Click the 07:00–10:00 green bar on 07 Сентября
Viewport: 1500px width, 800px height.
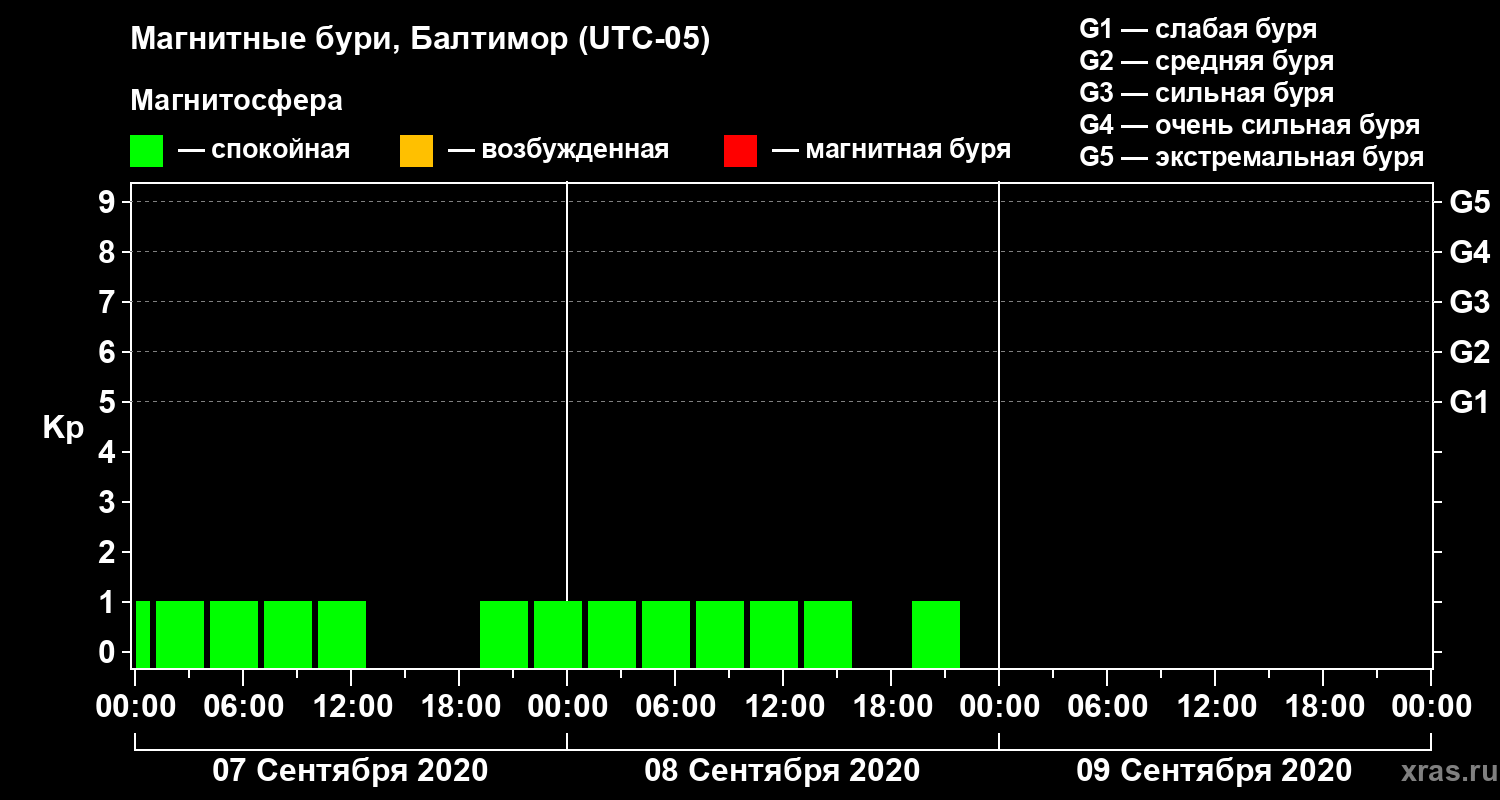click(288, 634)
